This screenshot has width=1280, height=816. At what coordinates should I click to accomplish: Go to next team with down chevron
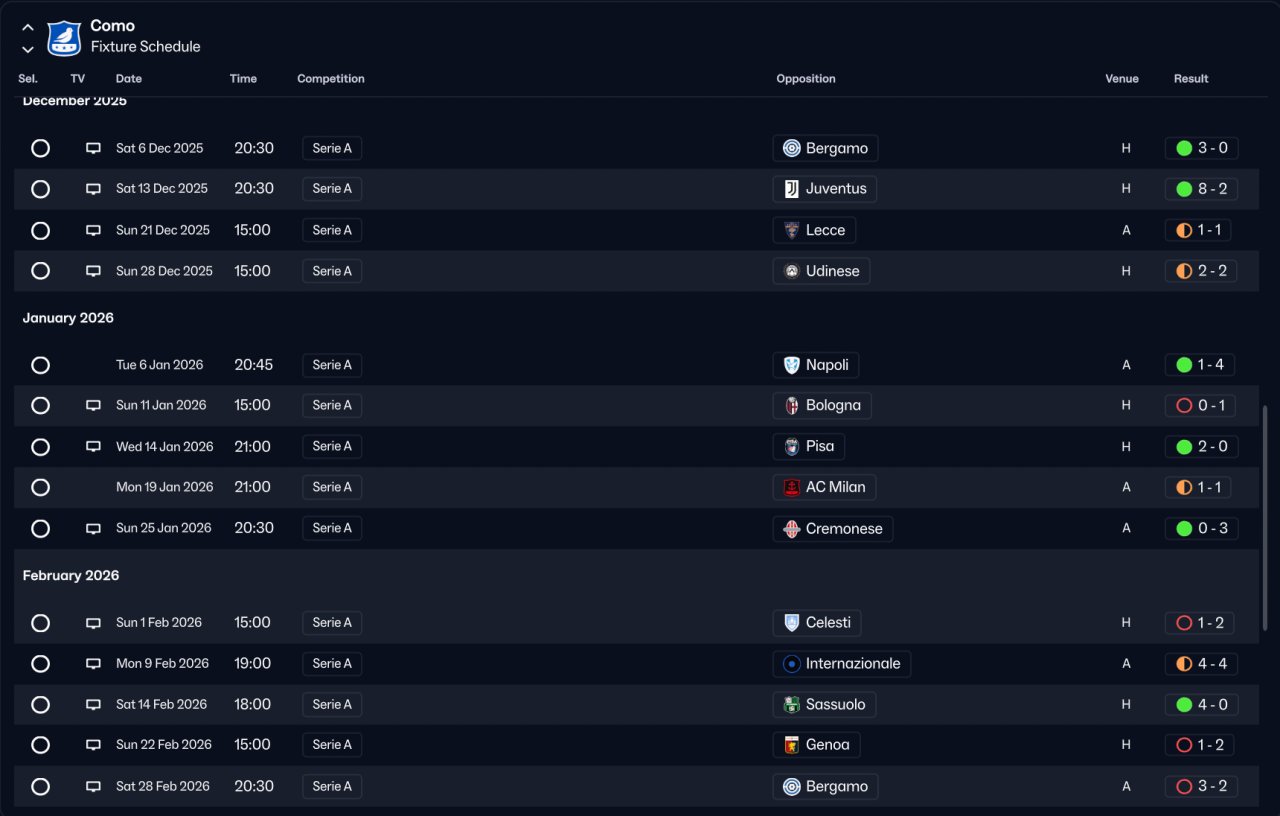28,49
